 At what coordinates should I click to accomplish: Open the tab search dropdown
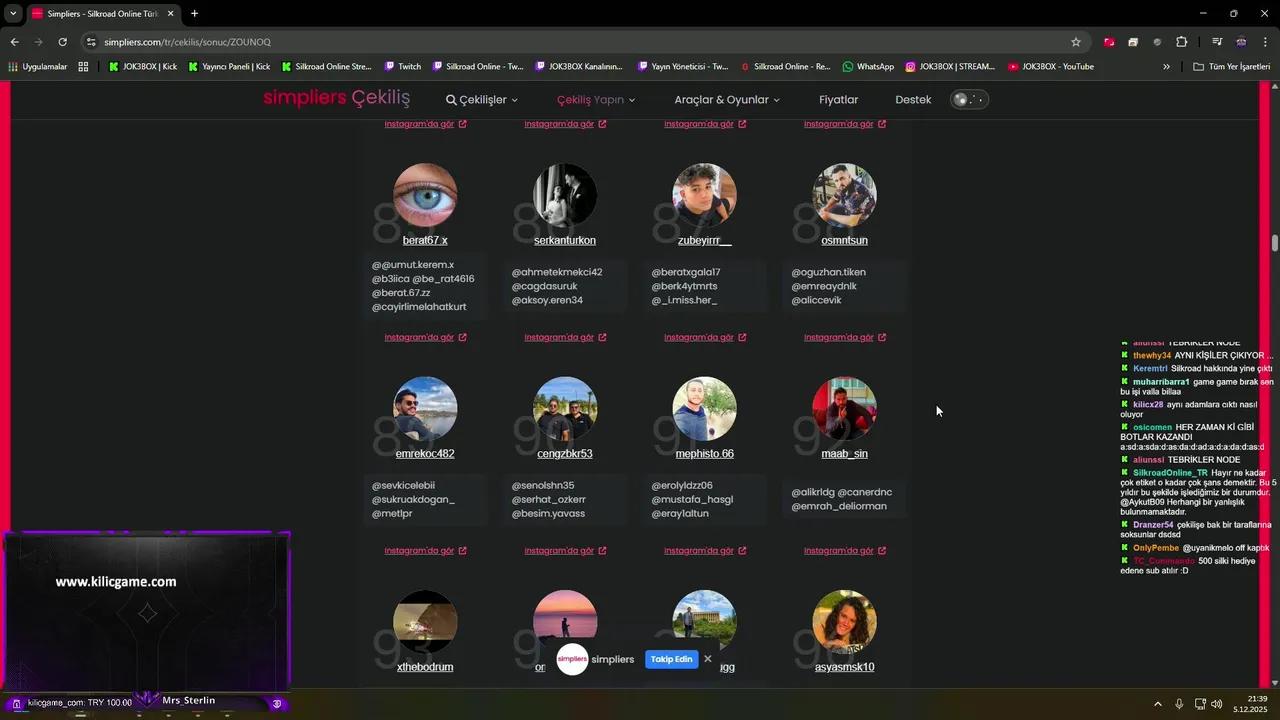13,14
